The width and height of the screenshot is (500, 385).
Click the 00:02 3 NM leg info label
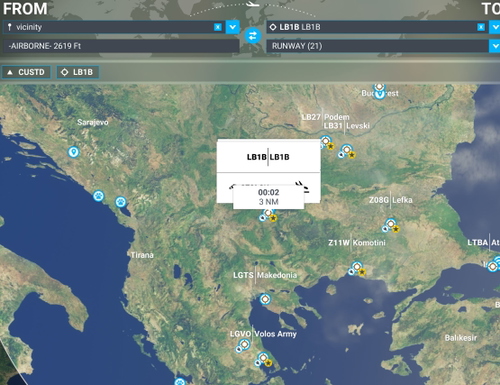click(268, 197)
